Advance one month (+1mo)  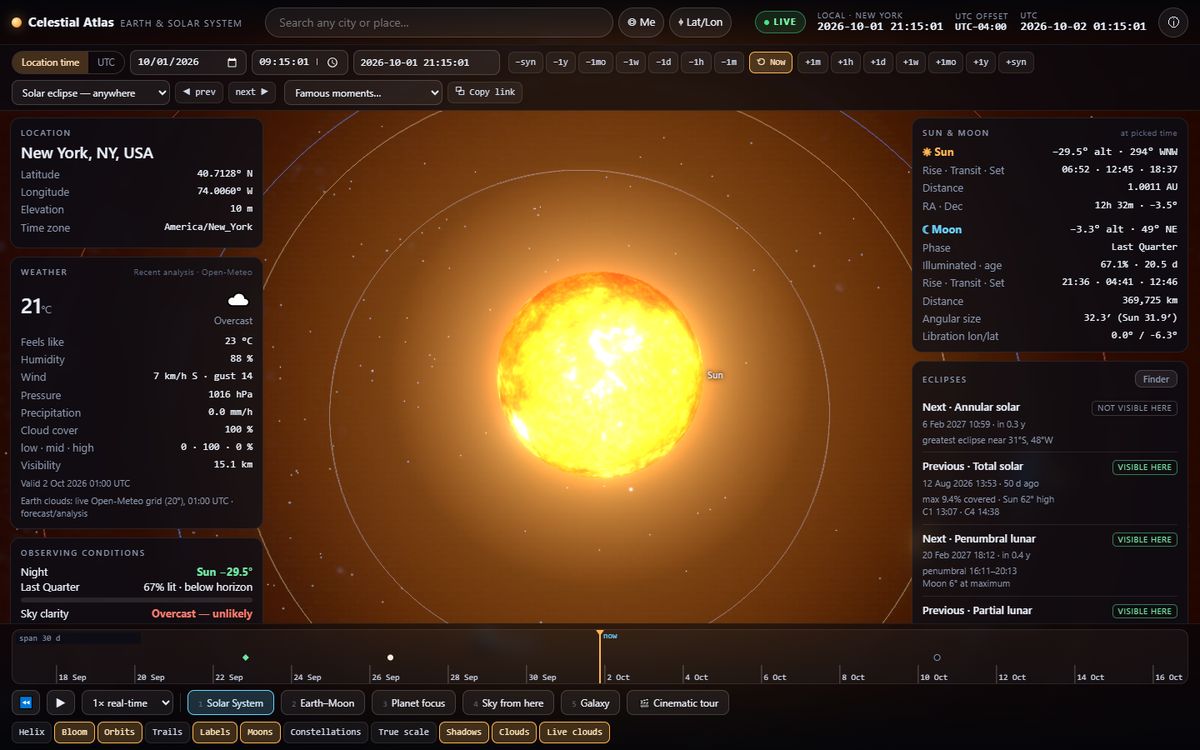tap(945, 62)
